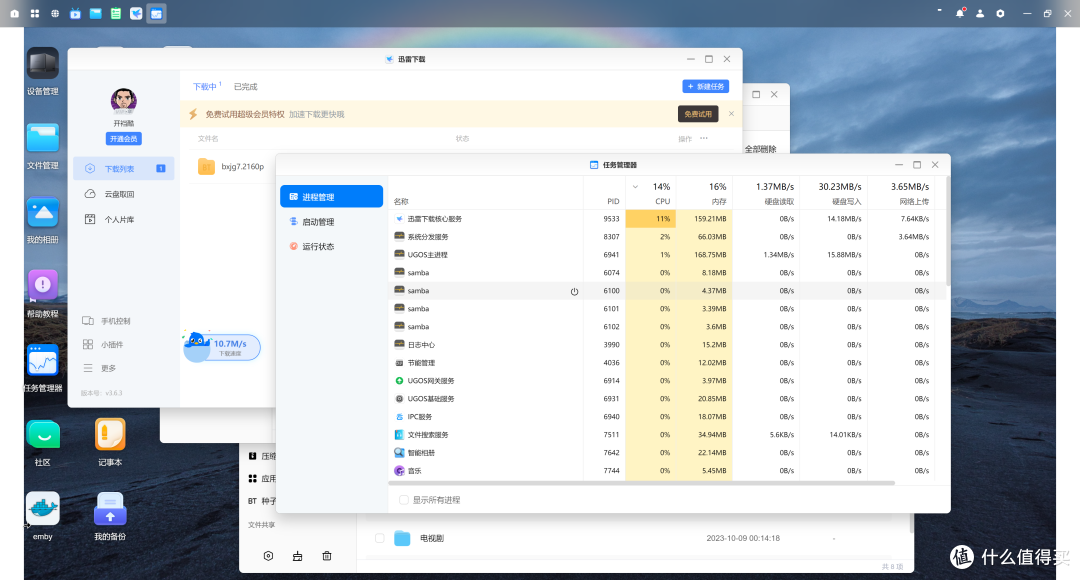Click the user avatar in 迅雷下载 window

[x=123, y=101]
